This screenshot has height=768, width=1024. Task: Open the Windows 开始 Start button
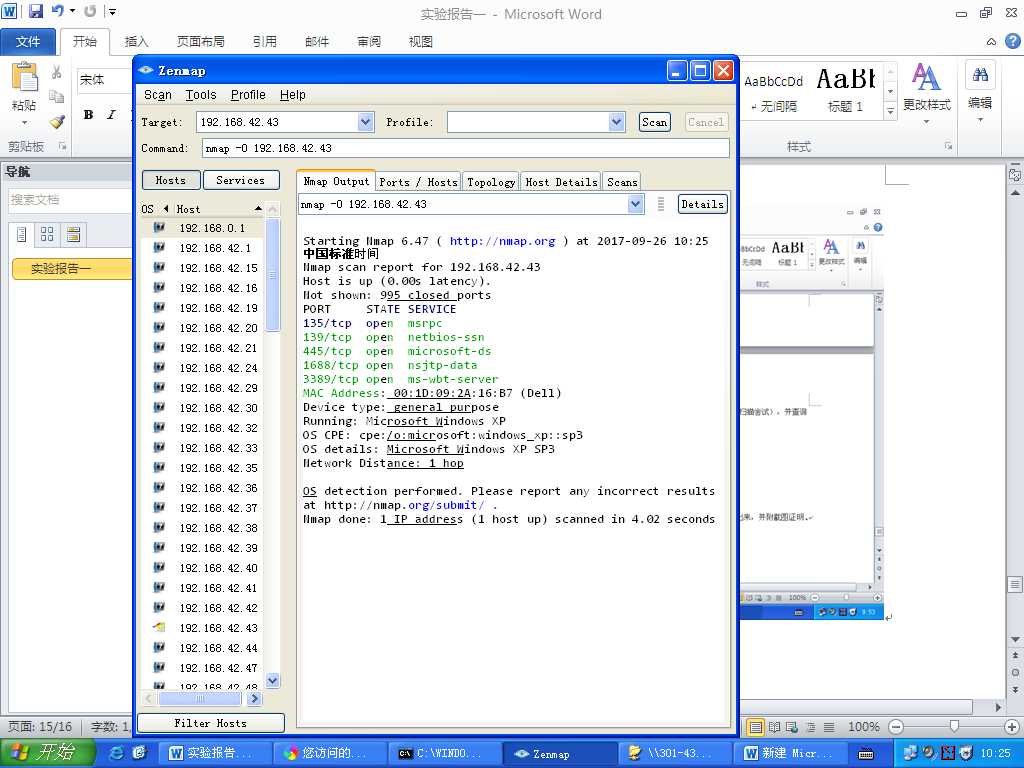pos(47,753)
